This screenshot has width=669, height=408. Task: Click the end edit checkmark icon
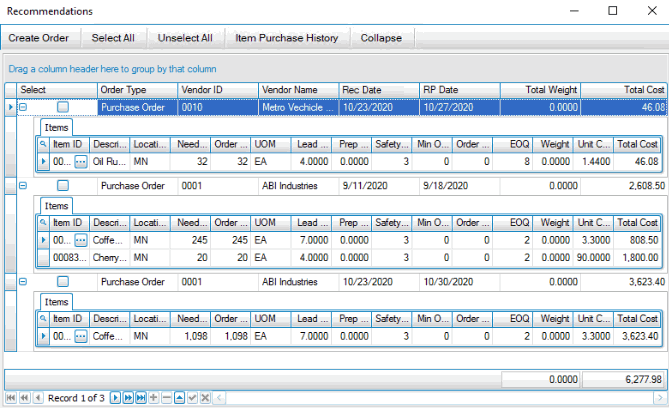pos(192,398)
